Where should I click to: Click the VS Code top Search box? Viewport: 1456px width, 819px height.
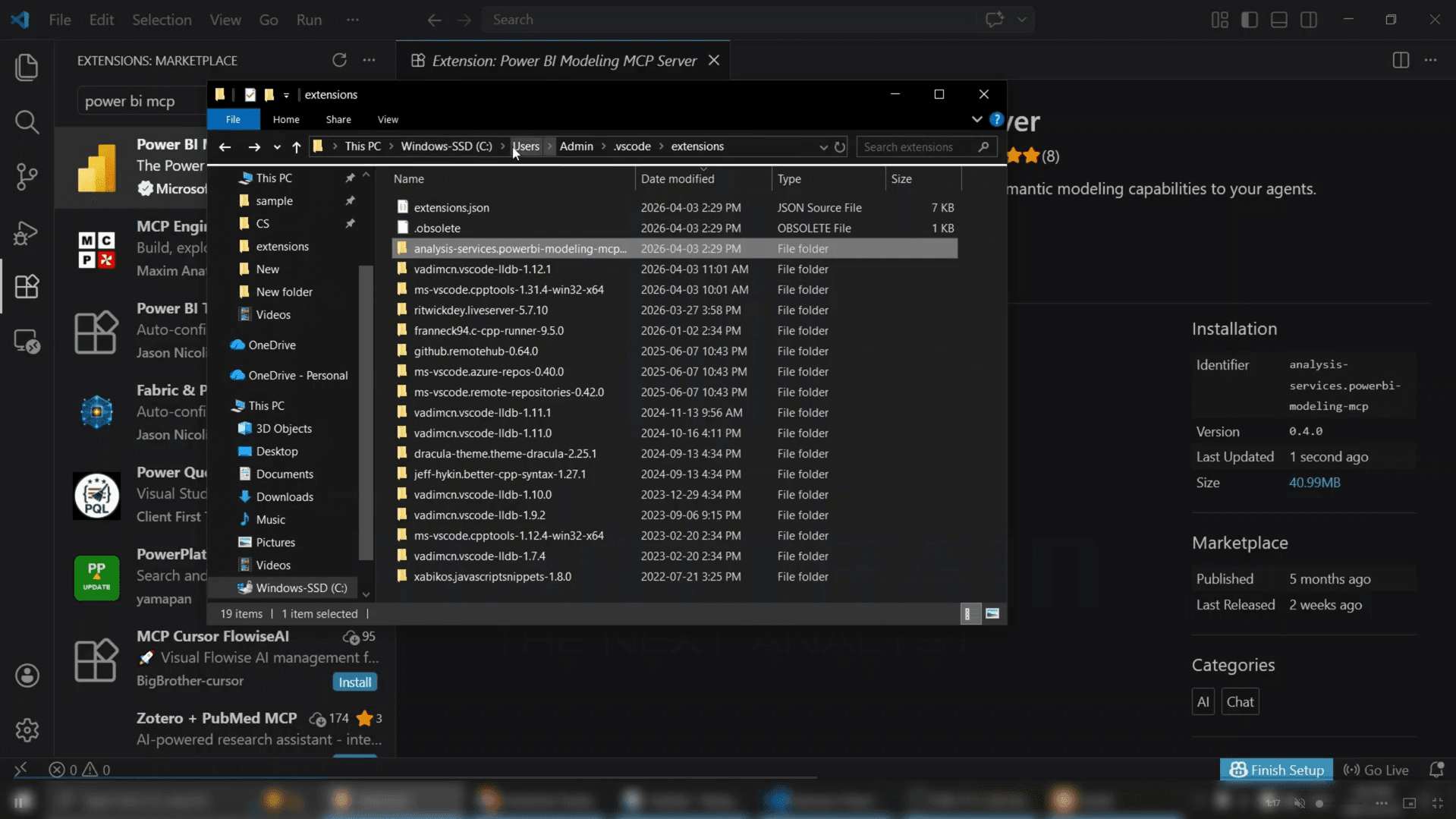coord(728,20)
